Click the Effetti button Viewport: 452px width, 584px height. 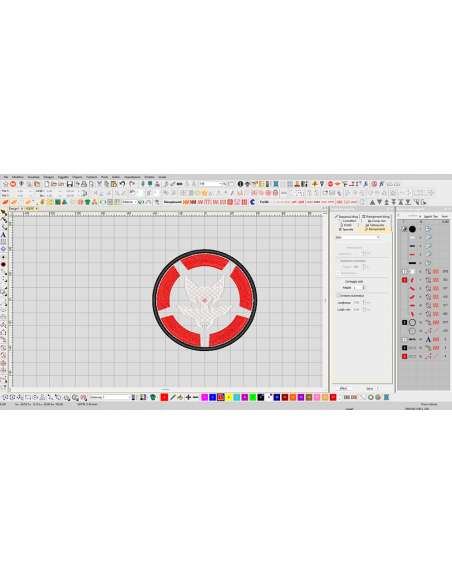(x=343, y=388)
